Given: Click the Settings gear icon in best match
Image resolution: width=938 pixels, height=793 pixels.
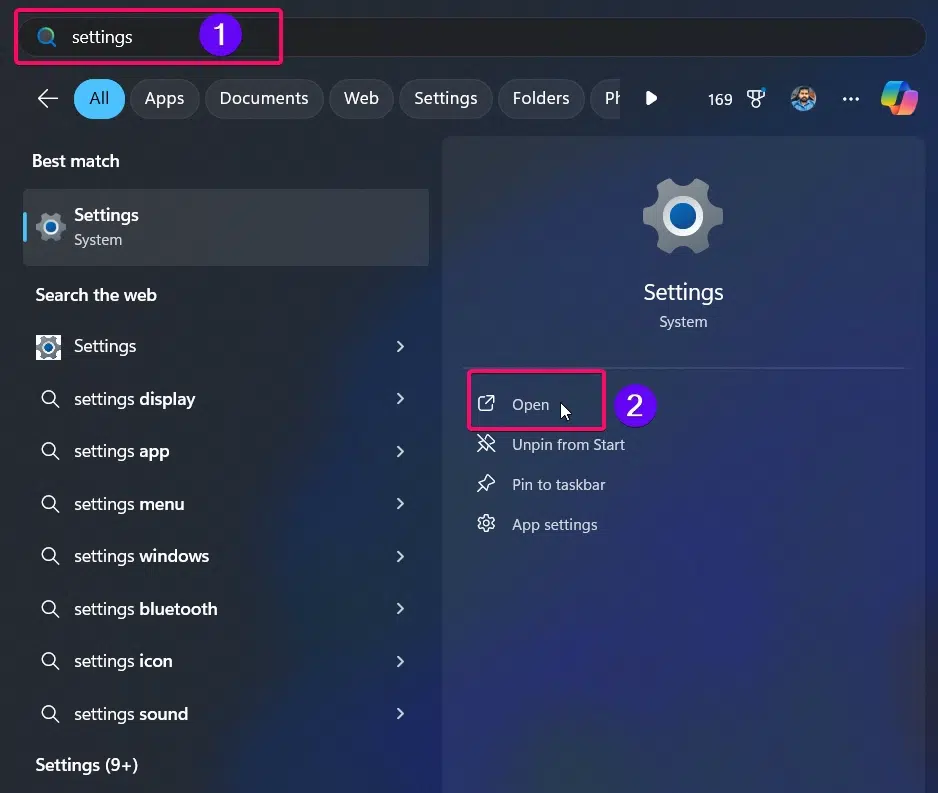Looking at the screenshot, I should click(x=51, y=227).
